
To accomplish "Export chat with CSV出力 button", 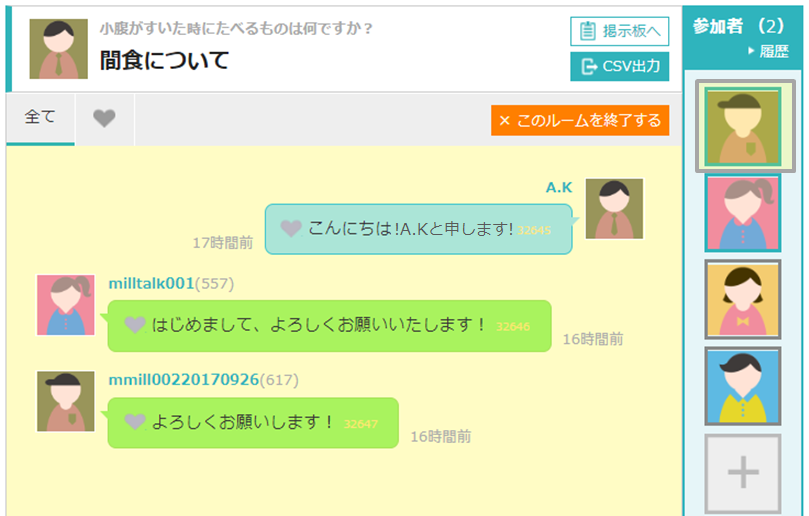I will (620, 67).
